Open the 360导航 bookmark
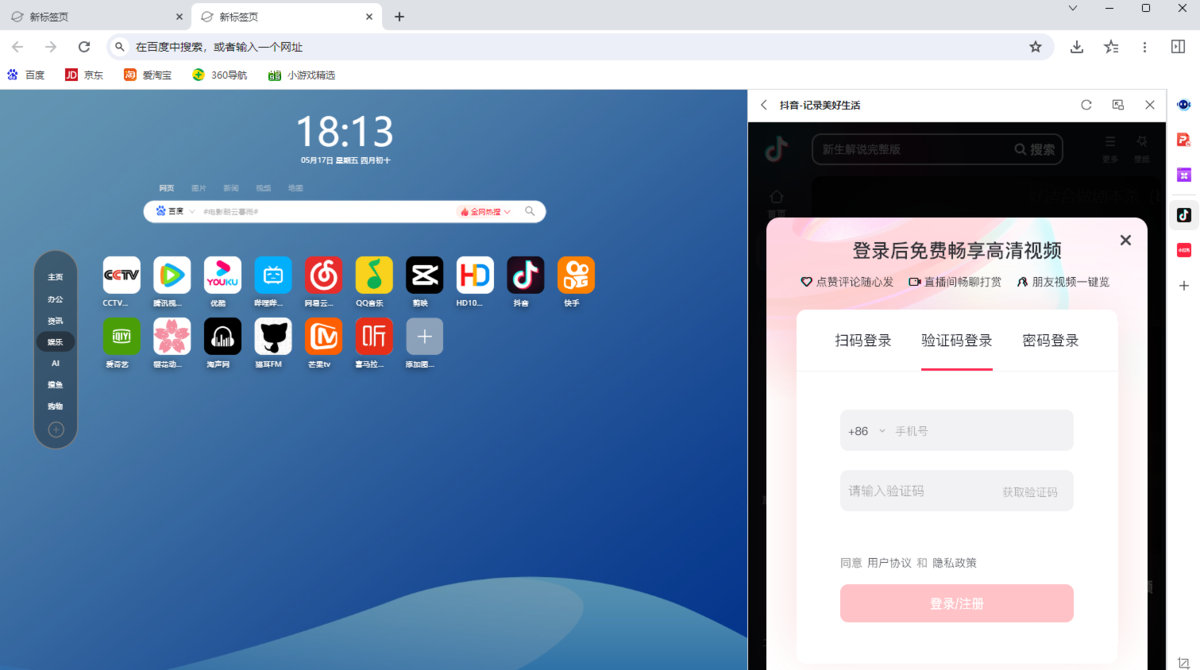The image size is (1200, 670). [x=220, y=75]
